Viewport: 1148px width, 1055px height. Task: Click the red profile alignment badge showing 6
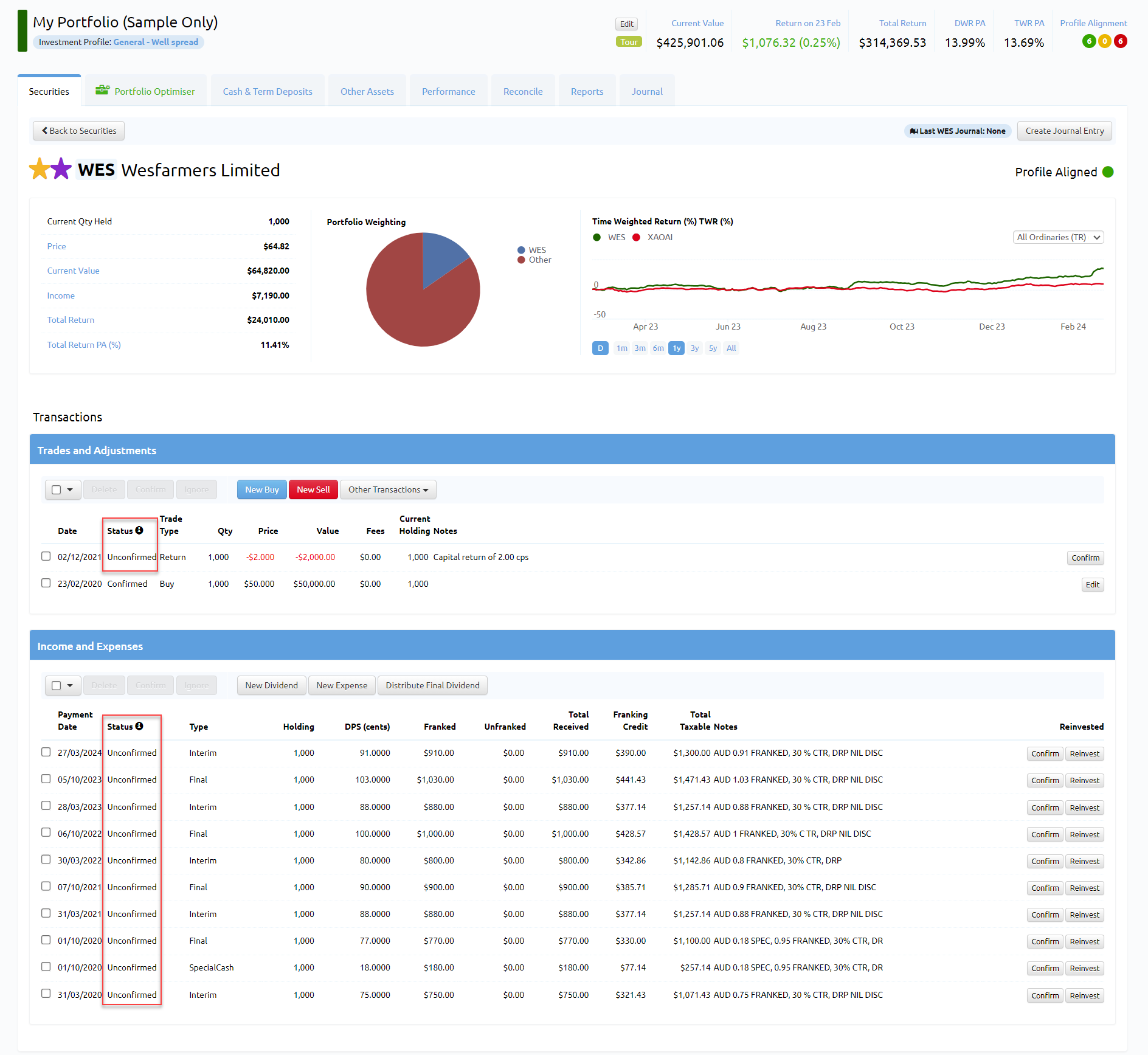(x=1120, y=41)
